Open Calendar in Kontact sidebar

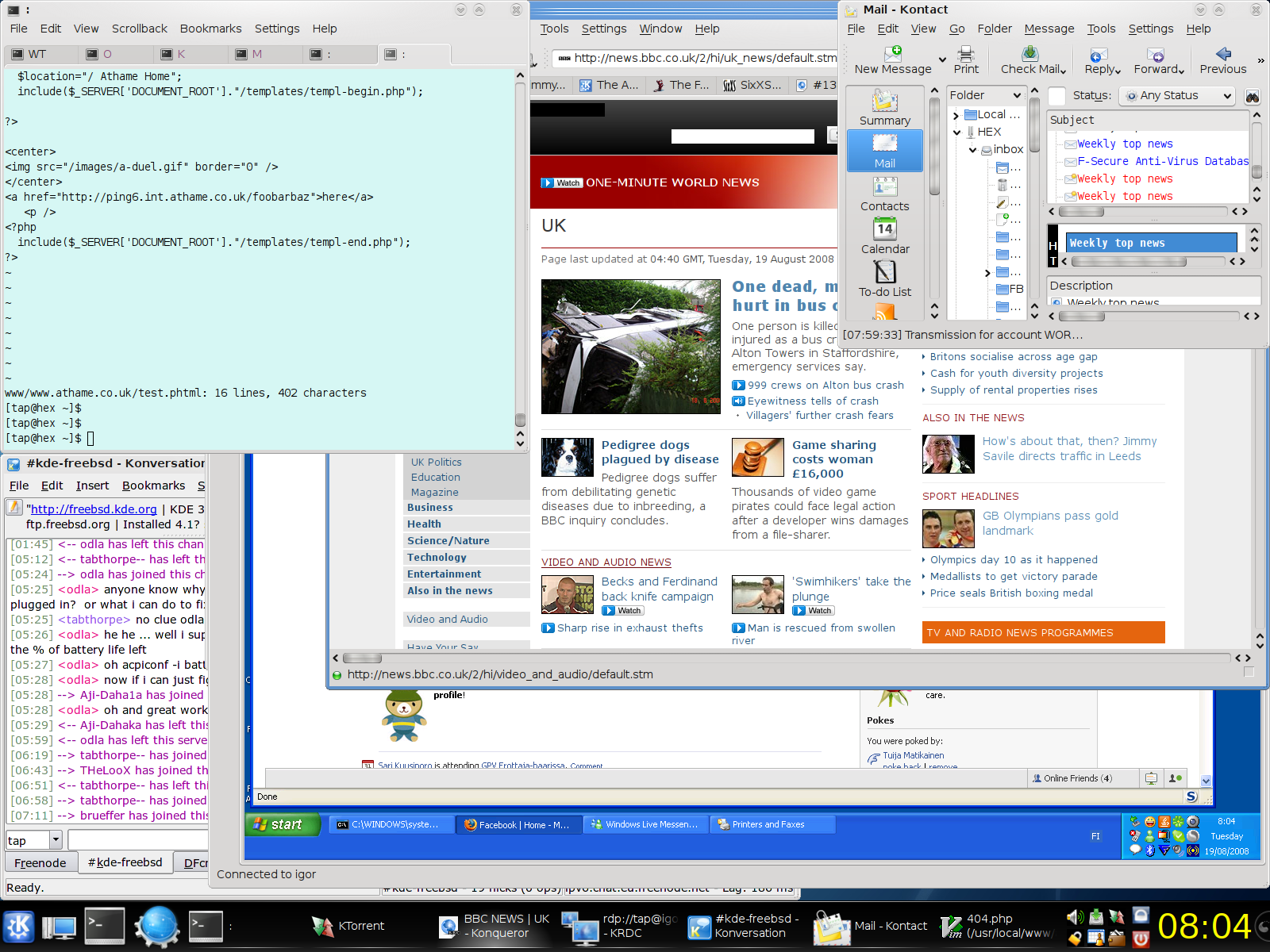click(885, 236)
